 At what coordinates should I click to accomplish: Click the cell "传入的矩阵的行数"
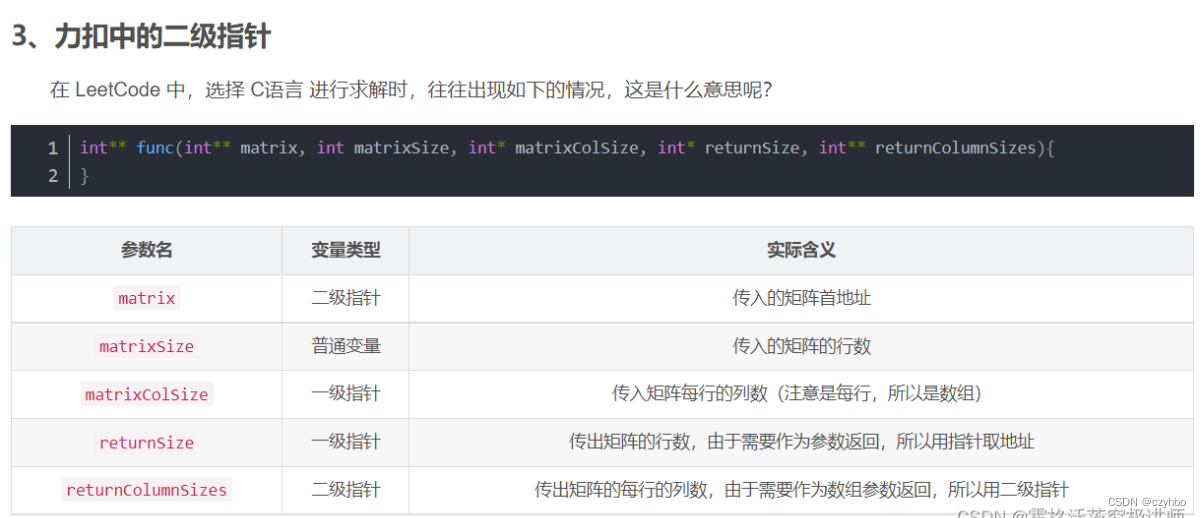(x=801, y=346)
